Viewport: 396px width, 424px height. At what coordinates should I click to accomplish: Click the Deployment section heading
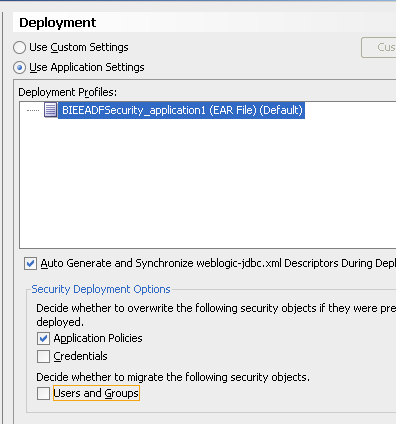58,23
